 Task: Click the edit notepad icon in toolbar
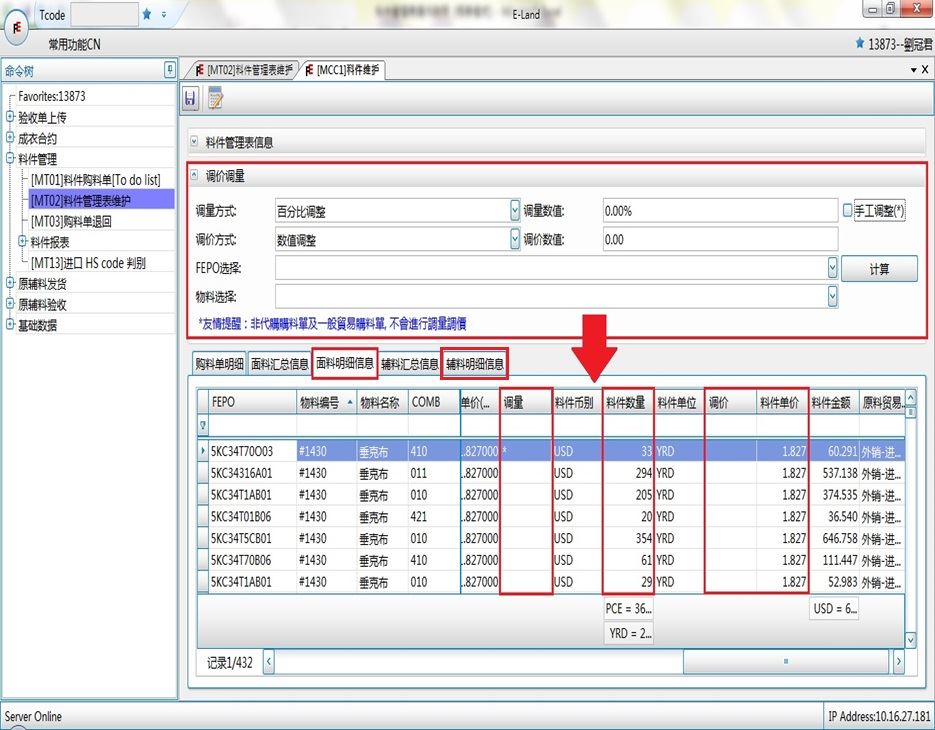click(214, 98)
